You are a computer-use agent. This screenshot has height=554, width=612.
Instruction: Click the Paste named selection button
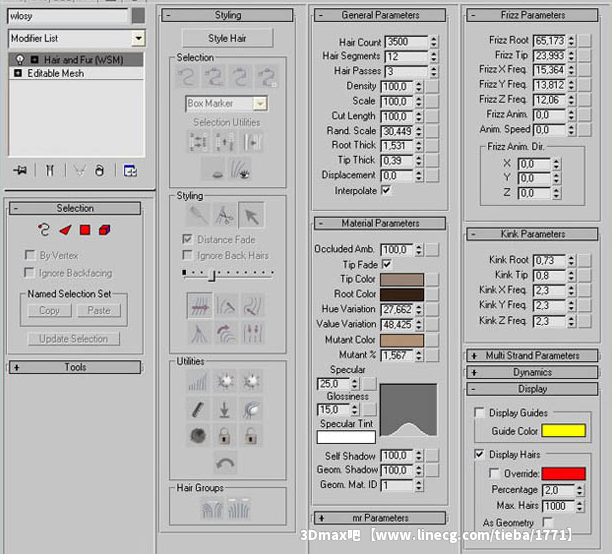click(99, 311)
